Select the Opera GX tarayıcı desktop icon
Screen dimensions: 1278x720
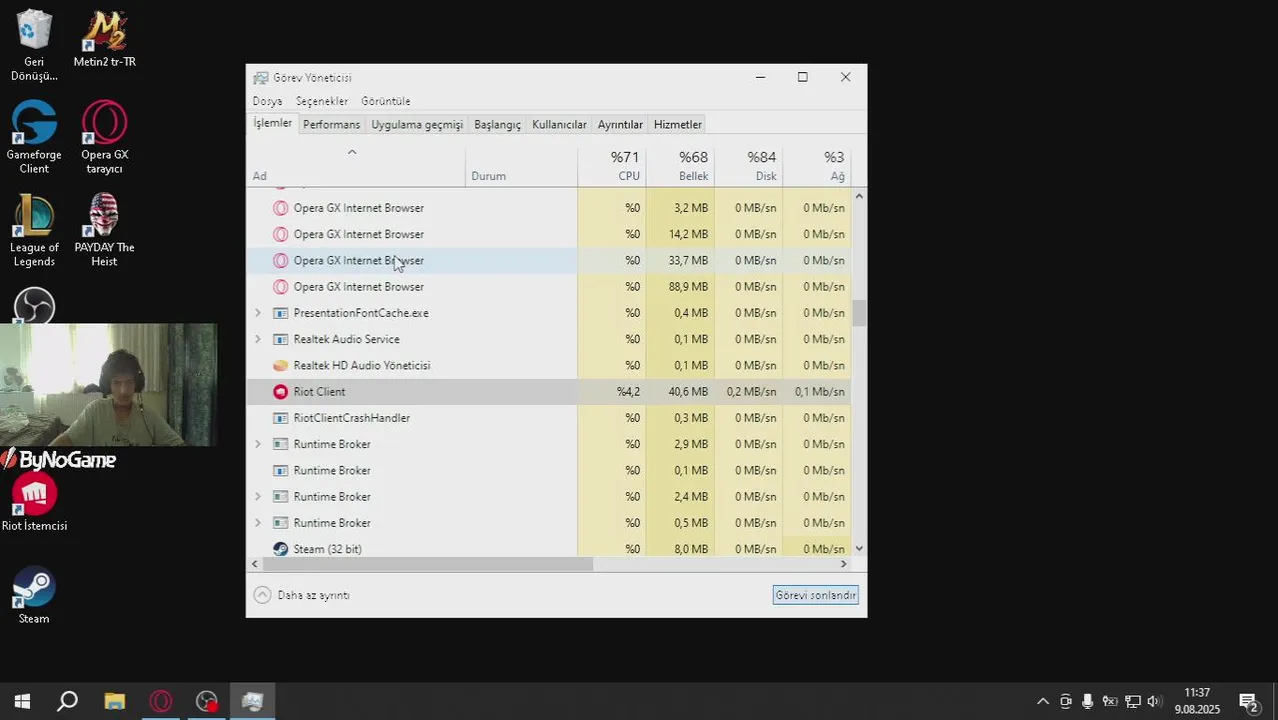(104, 138)
